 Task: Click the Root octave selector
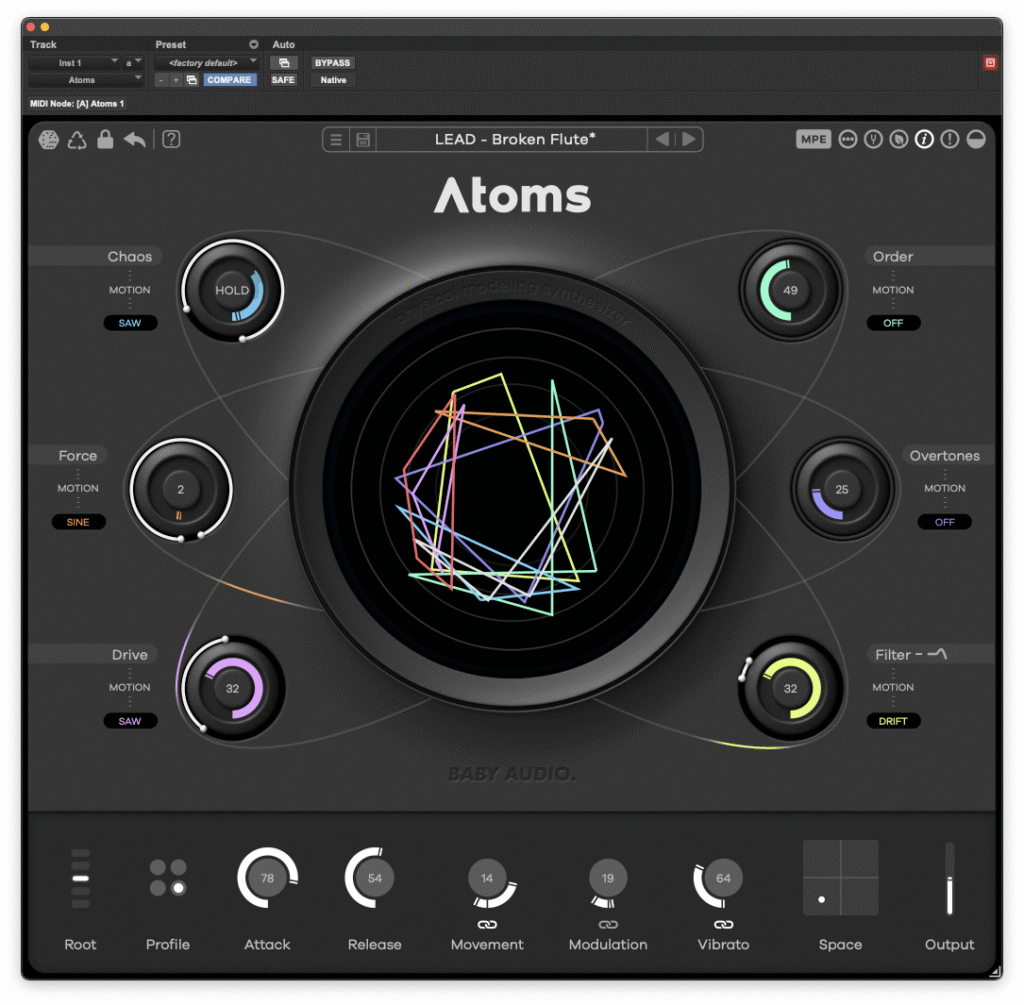[x=80, y=879]
